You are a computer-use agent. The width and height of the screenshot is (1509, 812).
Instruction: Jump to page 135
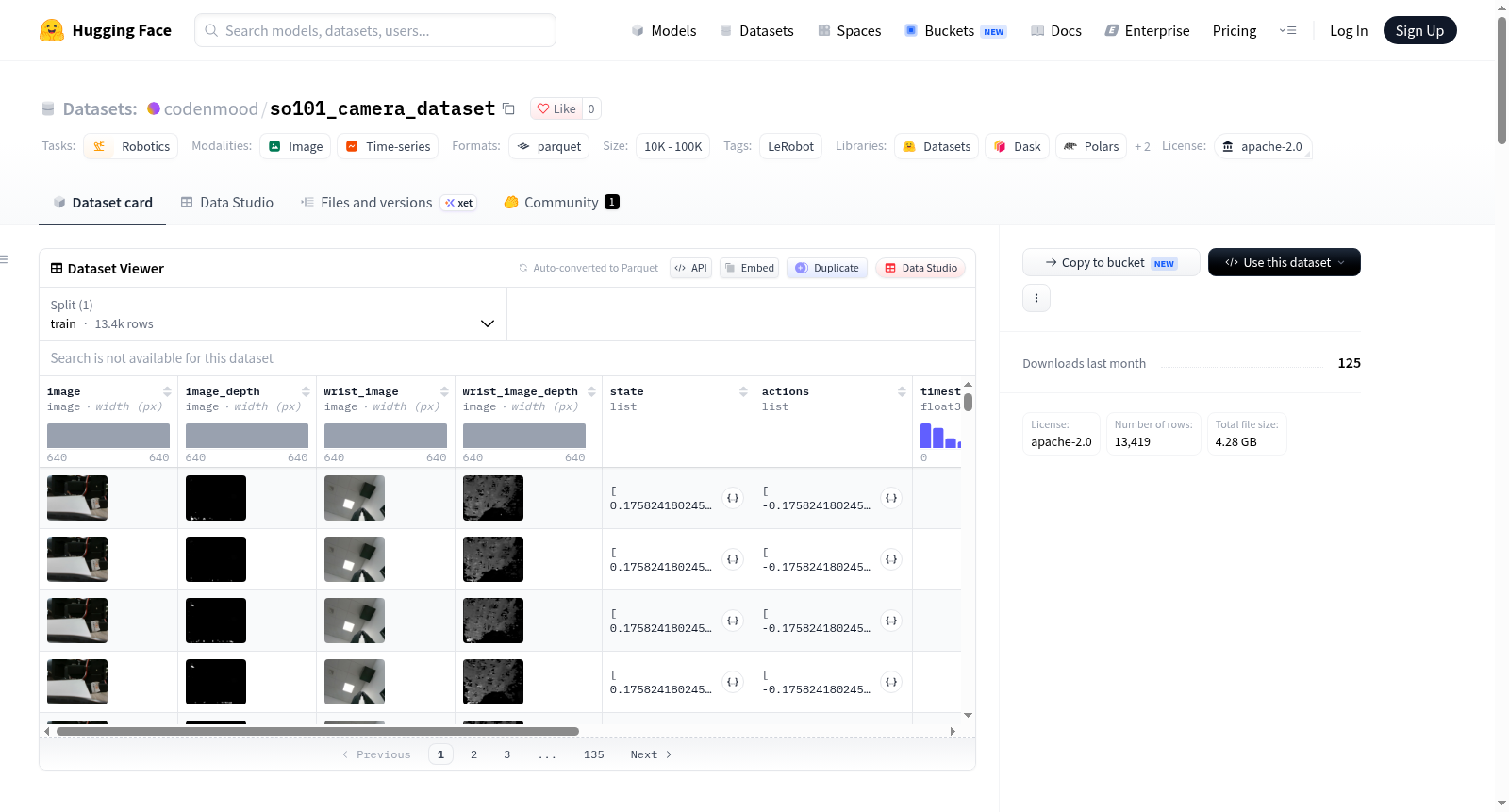pos(593,754)
